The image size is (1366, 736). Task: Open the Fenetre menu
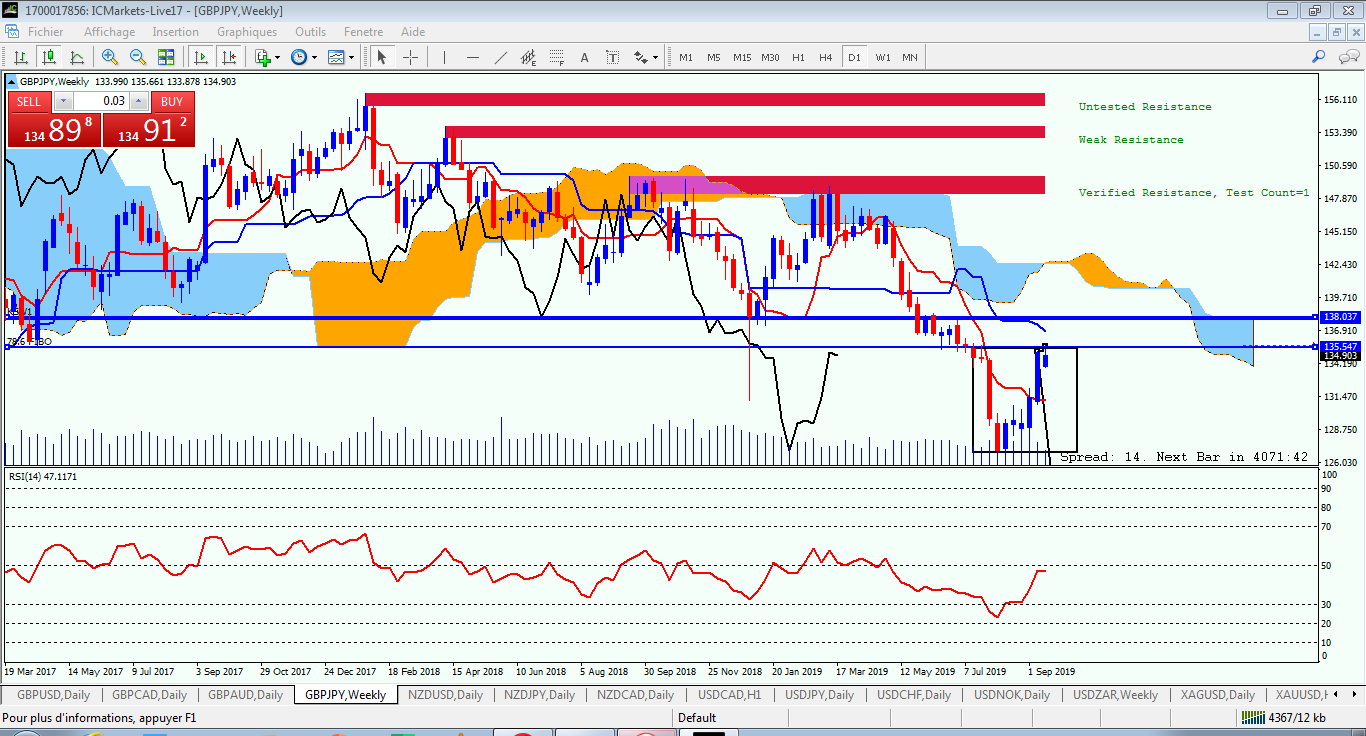364,32
